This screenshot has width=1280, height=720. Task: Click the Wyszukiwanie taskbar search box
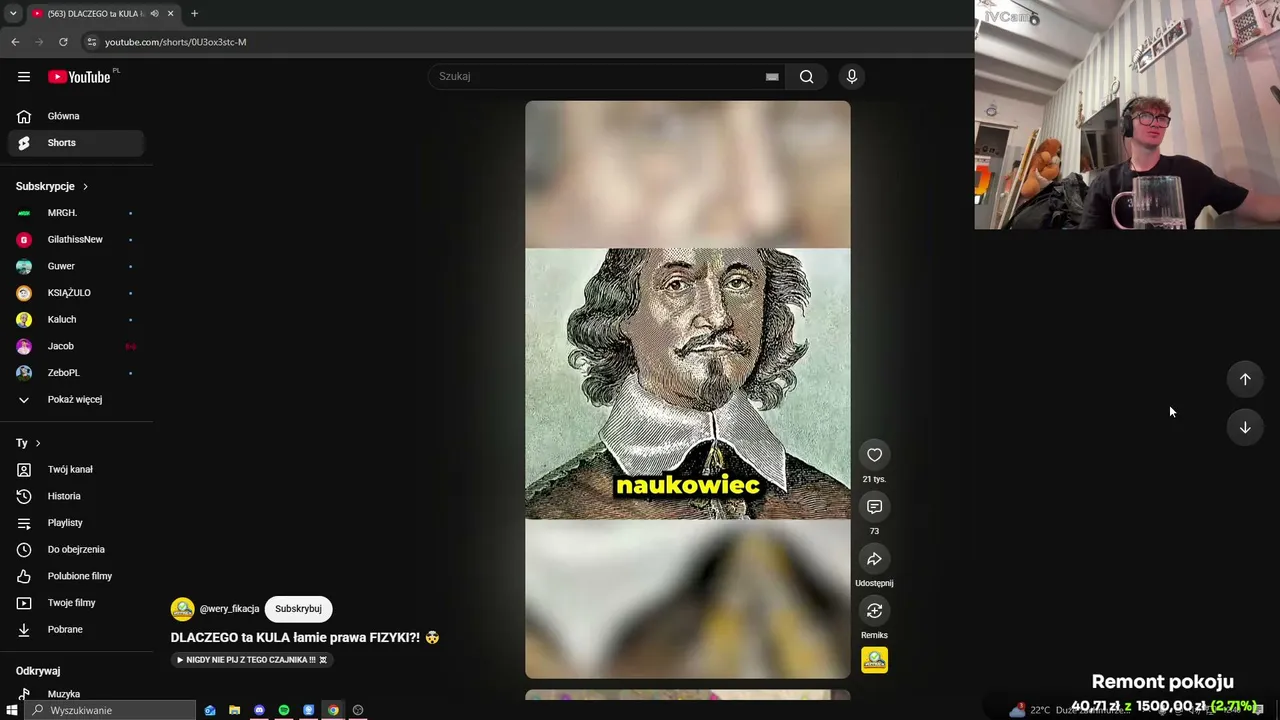pos(110,710)
